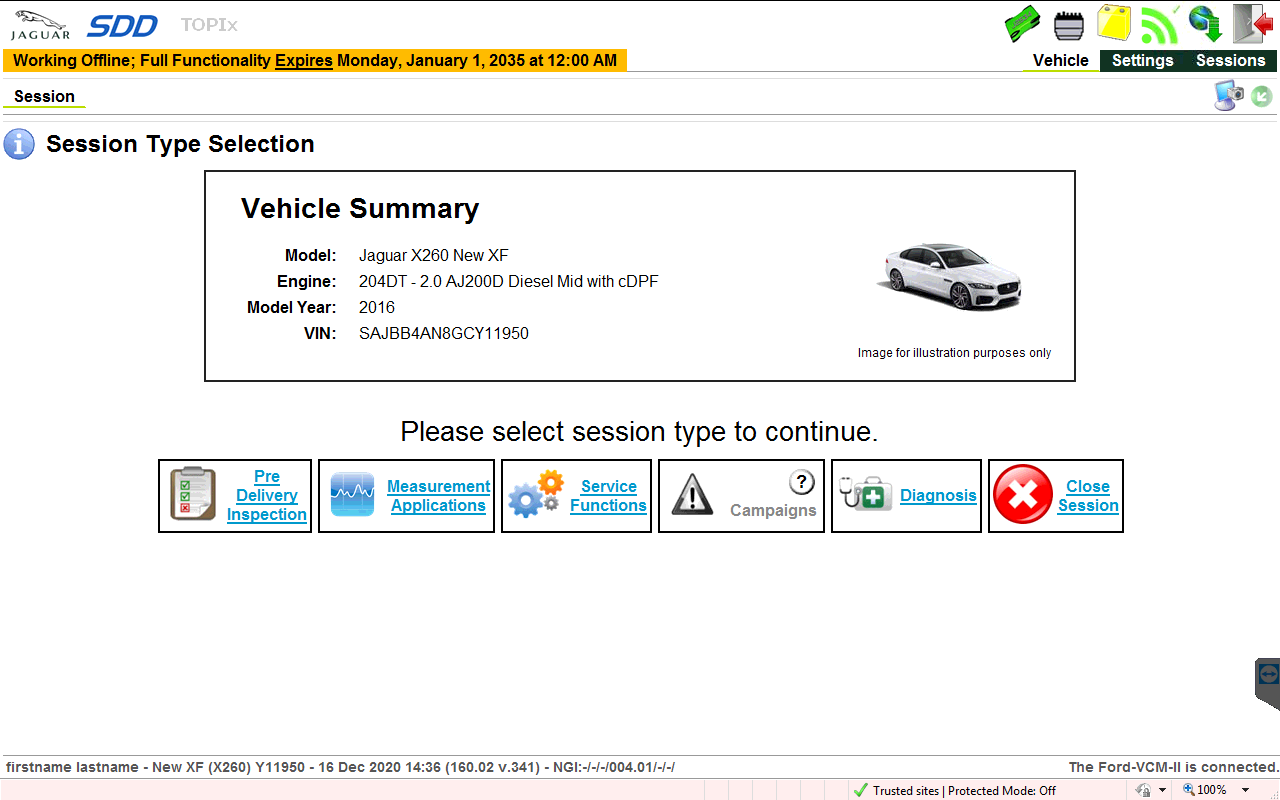This screenshot has height=800, width=1280.
Task: Click the zoom magnifier icon in status bar
Action: 1189,789
